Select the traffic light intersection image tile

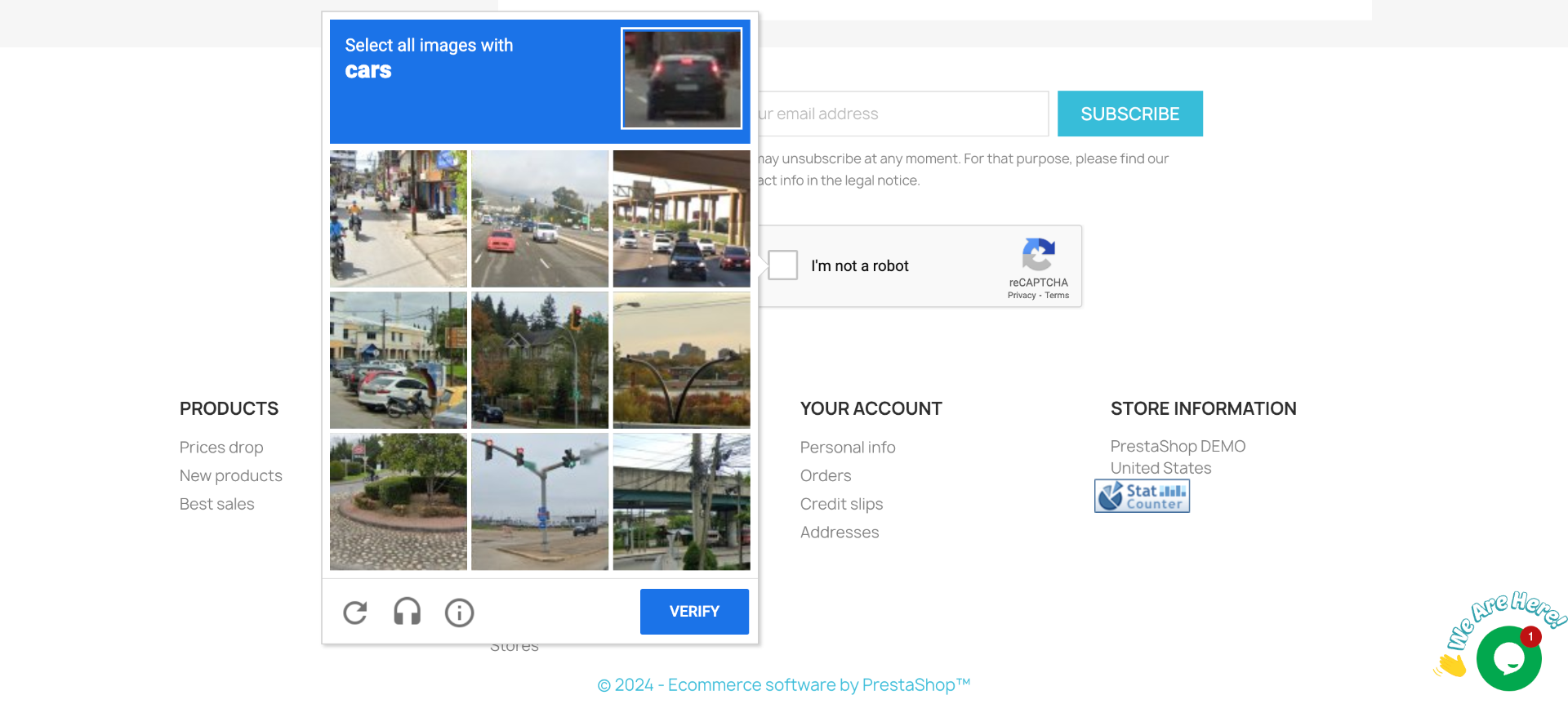coord(540,501)
